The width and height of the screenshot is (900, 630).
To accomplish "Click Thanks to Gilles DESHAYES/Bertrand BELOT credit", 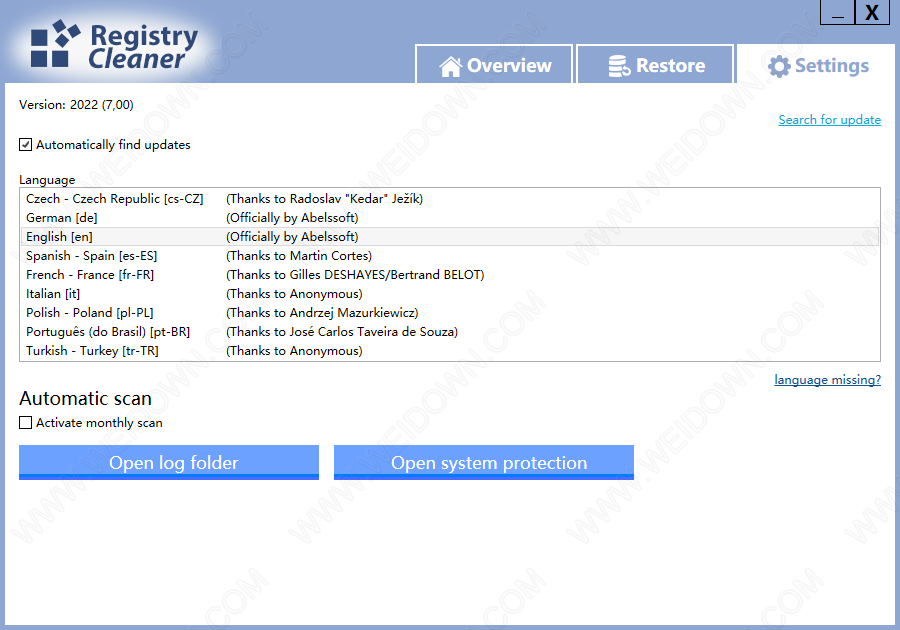I will click(355, 275).
